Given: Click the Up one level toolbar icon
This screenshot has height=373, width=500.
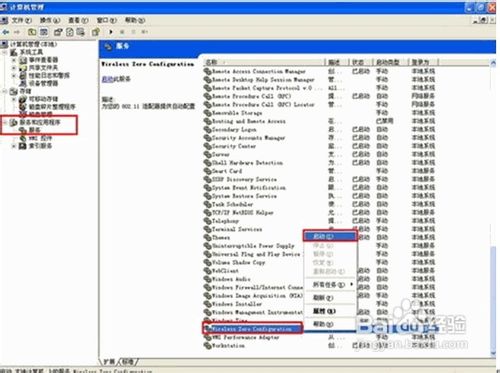Looking at the screenshot, I should 32,32.
